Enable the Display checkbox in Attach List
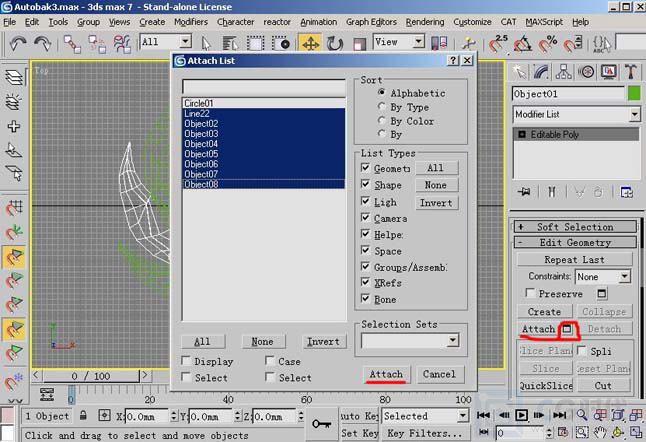This screenshot has width=646, height=442. point(186,361)
